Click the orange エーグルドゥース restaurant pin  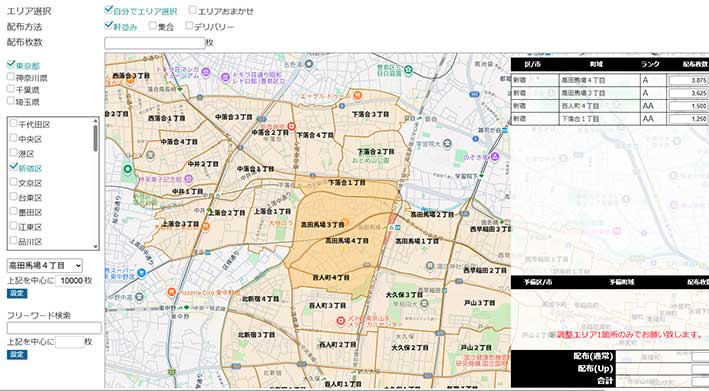(357, 95)
